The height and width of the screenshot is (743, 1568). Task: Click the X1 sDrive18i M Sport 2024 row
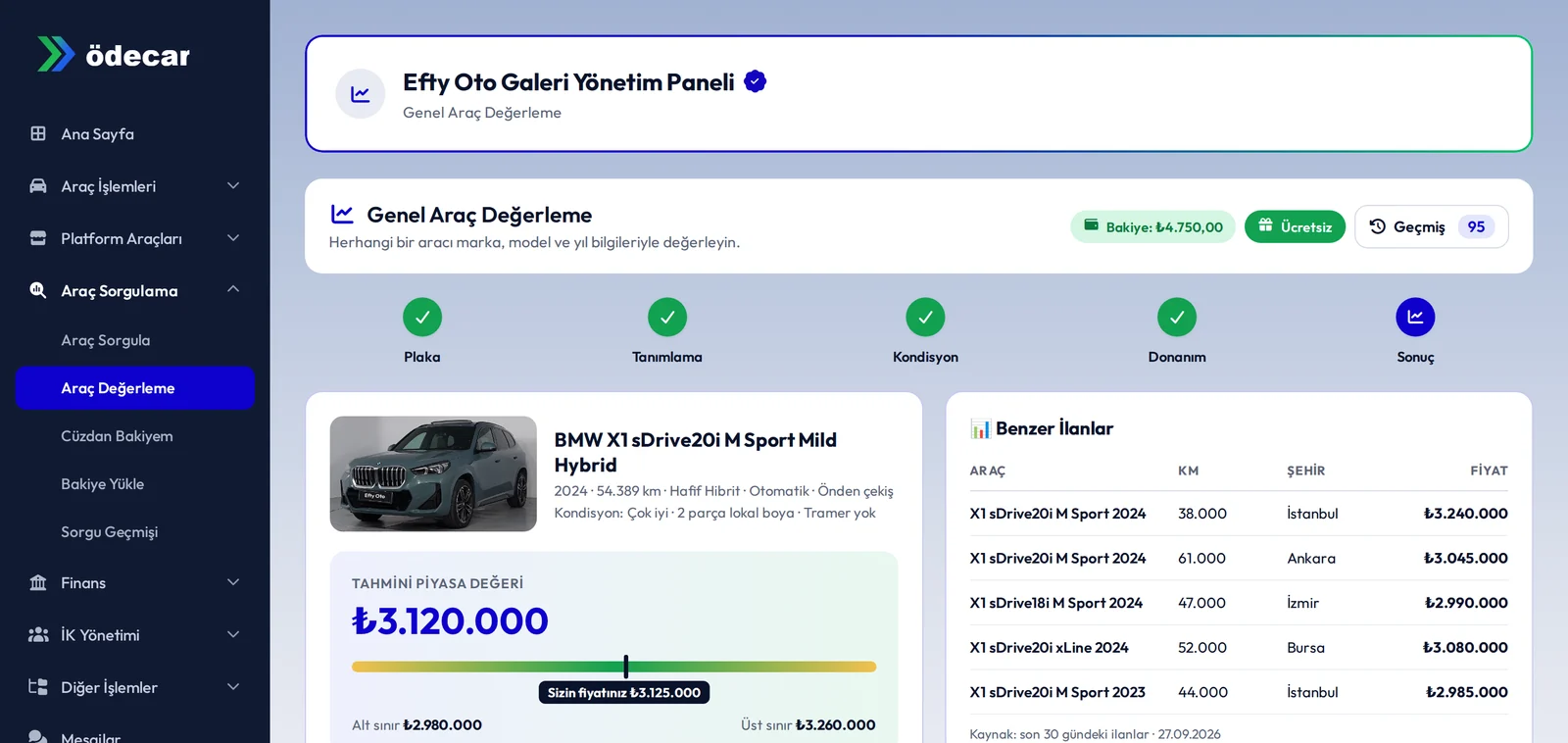pos(1239,603)
